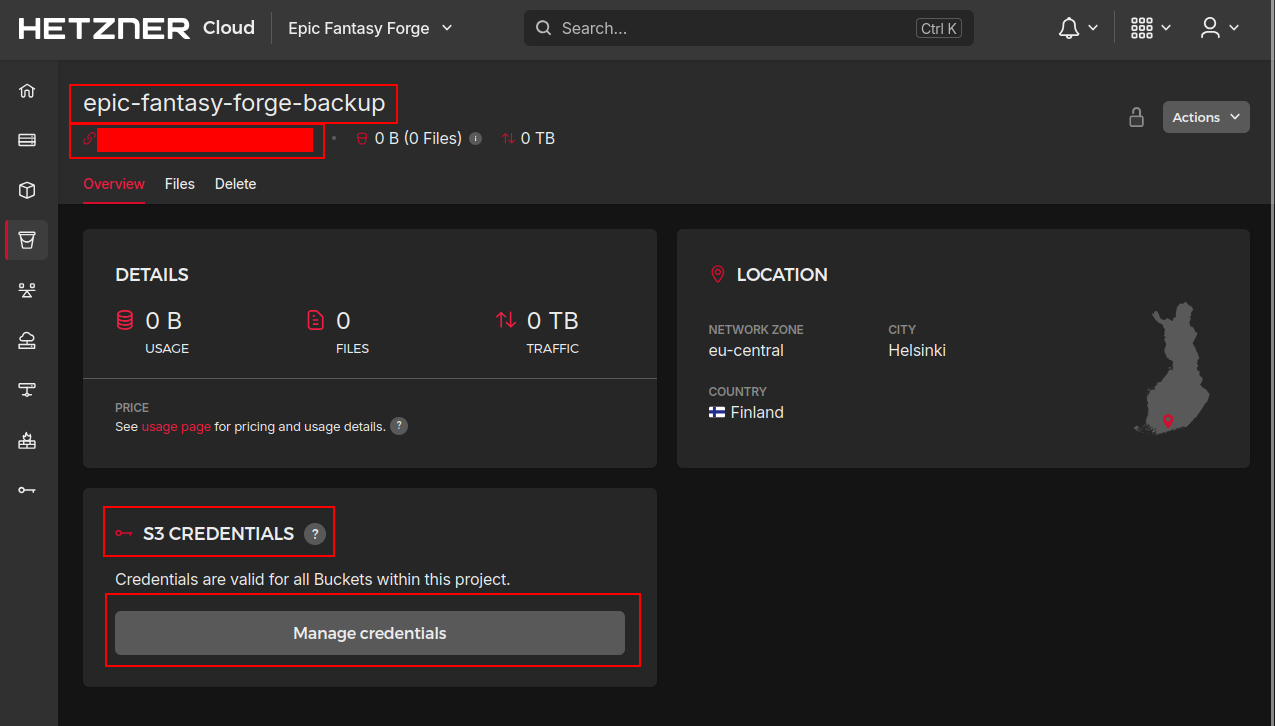Image resolution: width=1275 pixels, height=726 pixels.
Task: Focus the Search input field
Action: click(749, 28)
